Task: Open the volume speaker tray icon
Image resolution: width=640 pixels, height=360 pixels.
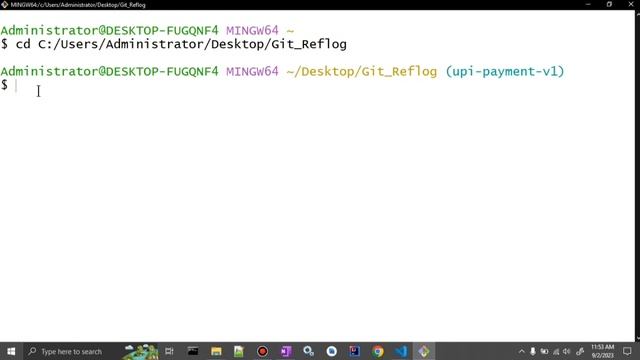Action: pos(567,351)
